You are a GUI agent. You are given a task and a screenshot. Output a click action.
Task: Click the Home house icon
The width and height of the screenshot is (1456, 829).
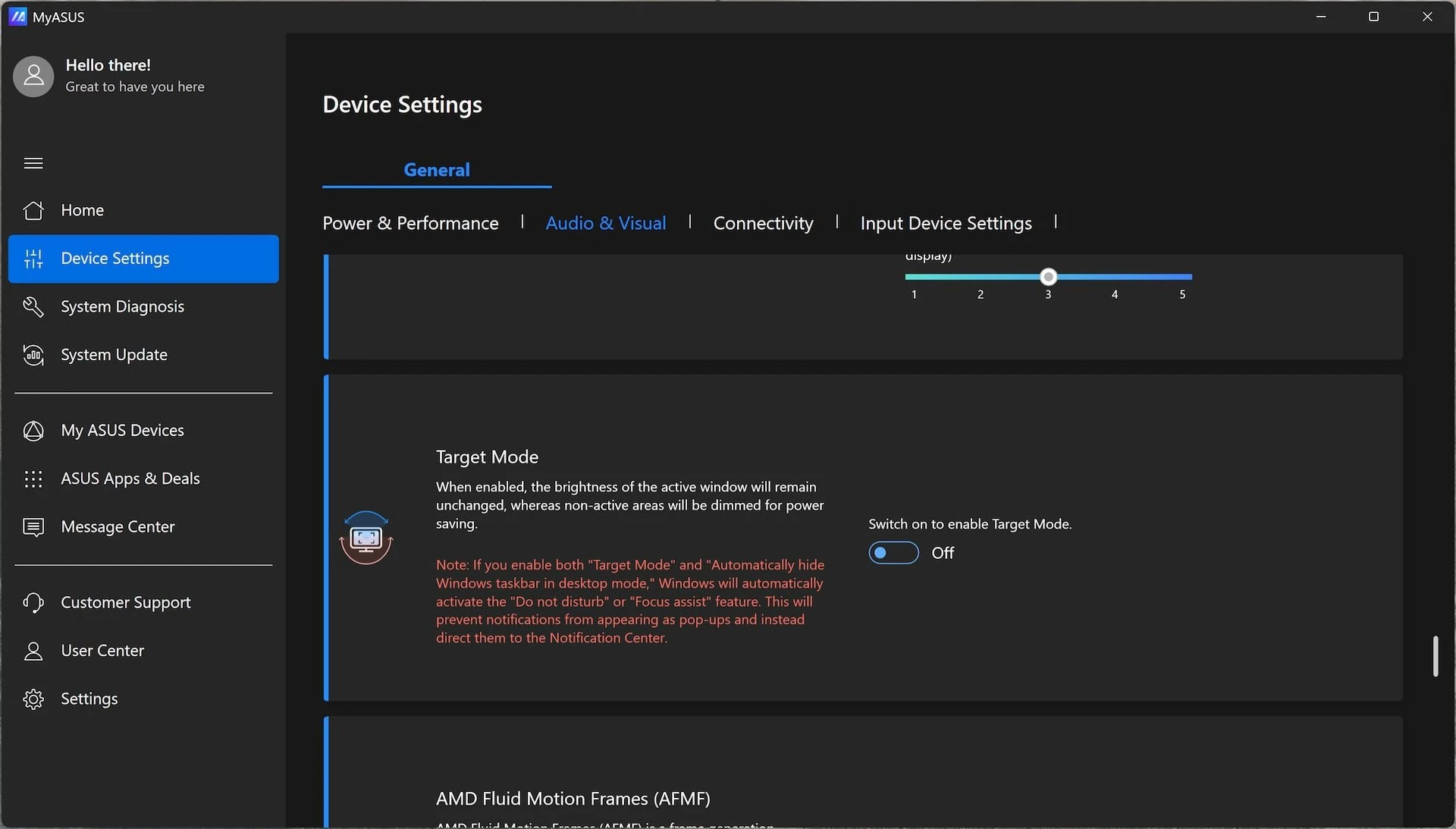pos(33,210)
